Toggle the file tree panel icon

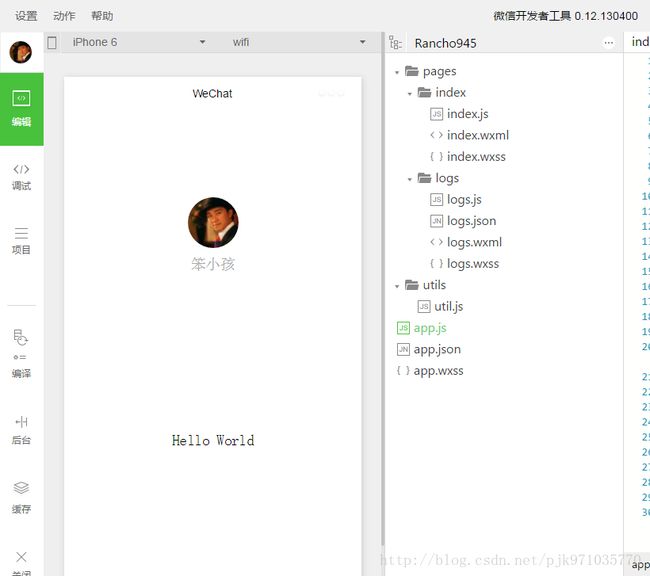[395, 43]
